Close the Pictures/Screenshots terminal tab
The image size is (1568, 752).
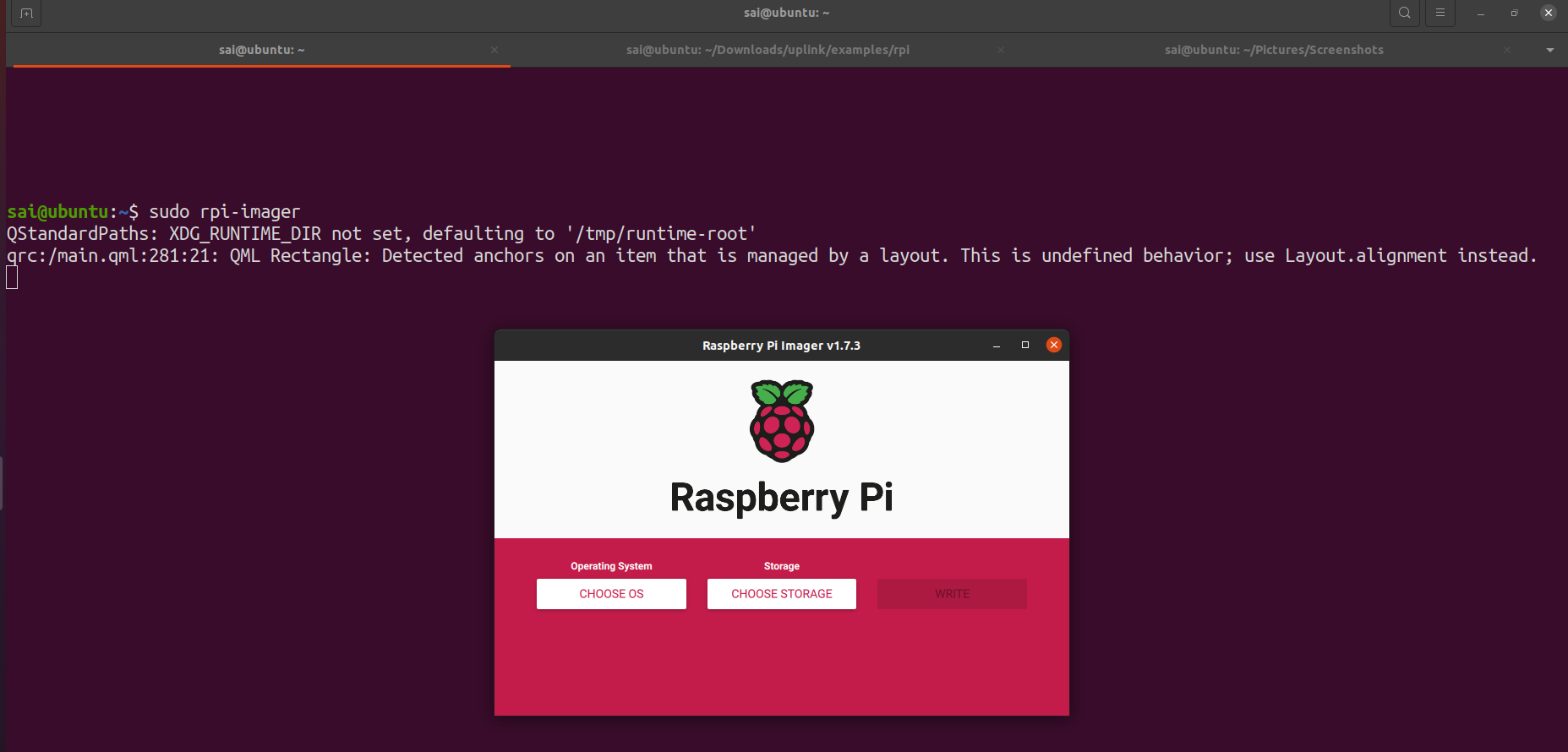tap(1507, 50)
